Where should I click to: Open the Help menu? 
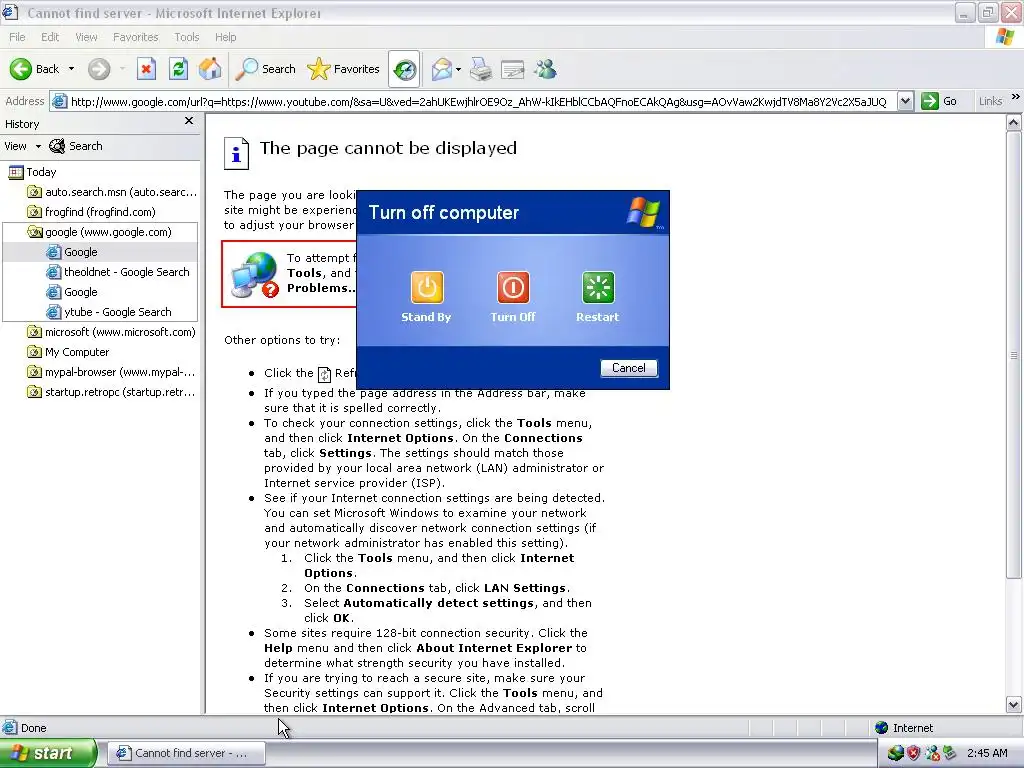(225, 37)
